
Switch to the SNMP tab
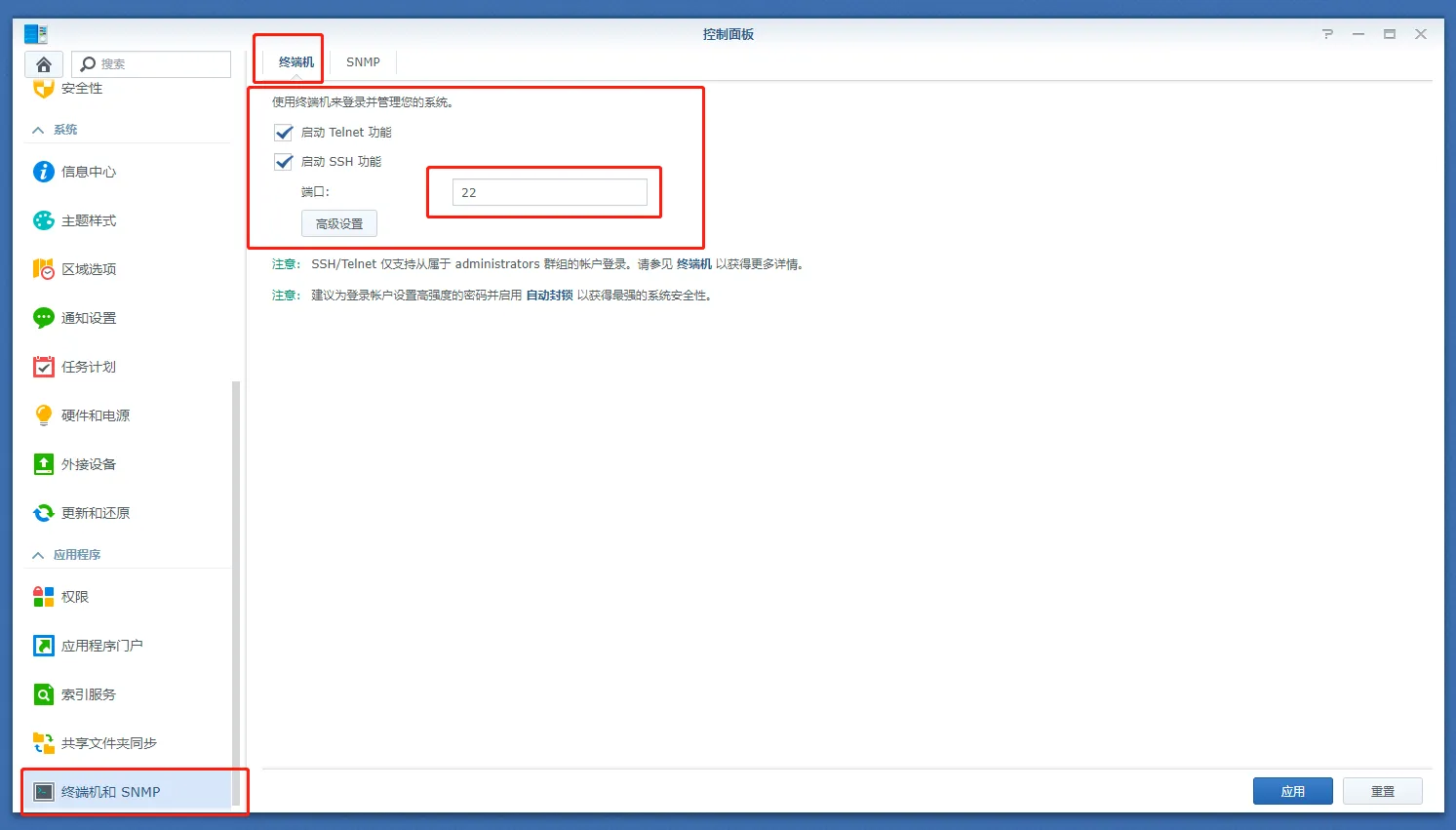363,62
